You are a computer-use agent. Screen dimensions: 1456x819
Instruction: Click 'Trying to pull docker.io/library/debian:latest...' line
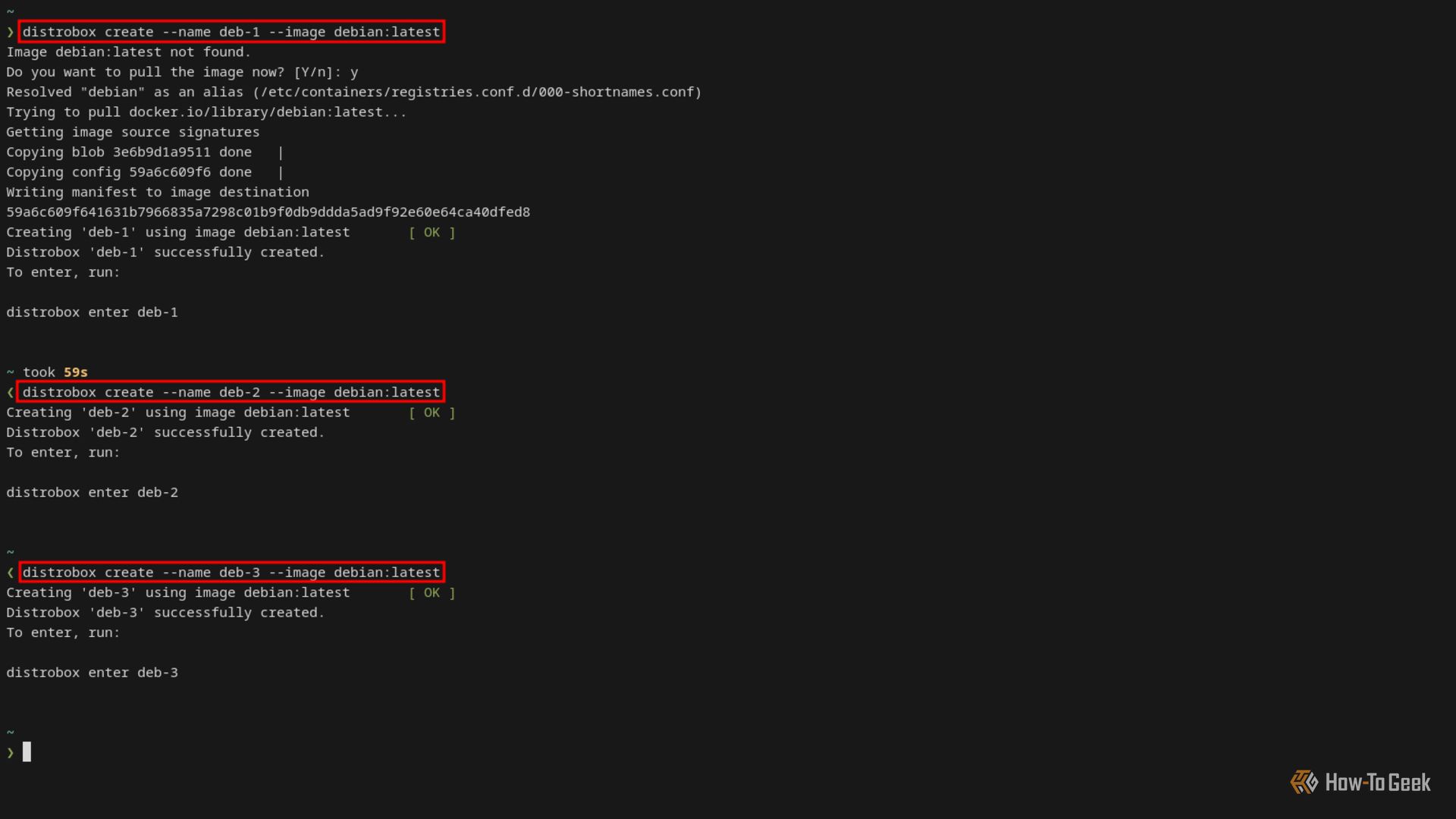pos(206,112)
